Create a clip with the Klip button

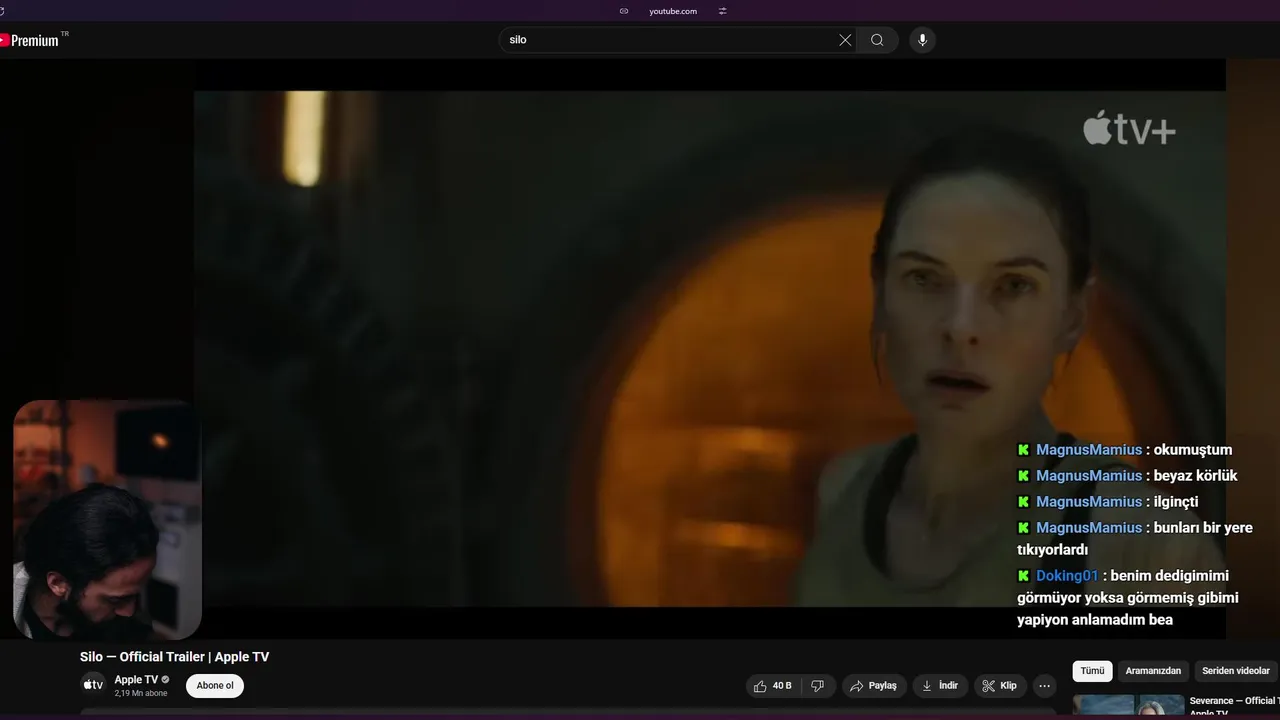(x=1000, y=686)
